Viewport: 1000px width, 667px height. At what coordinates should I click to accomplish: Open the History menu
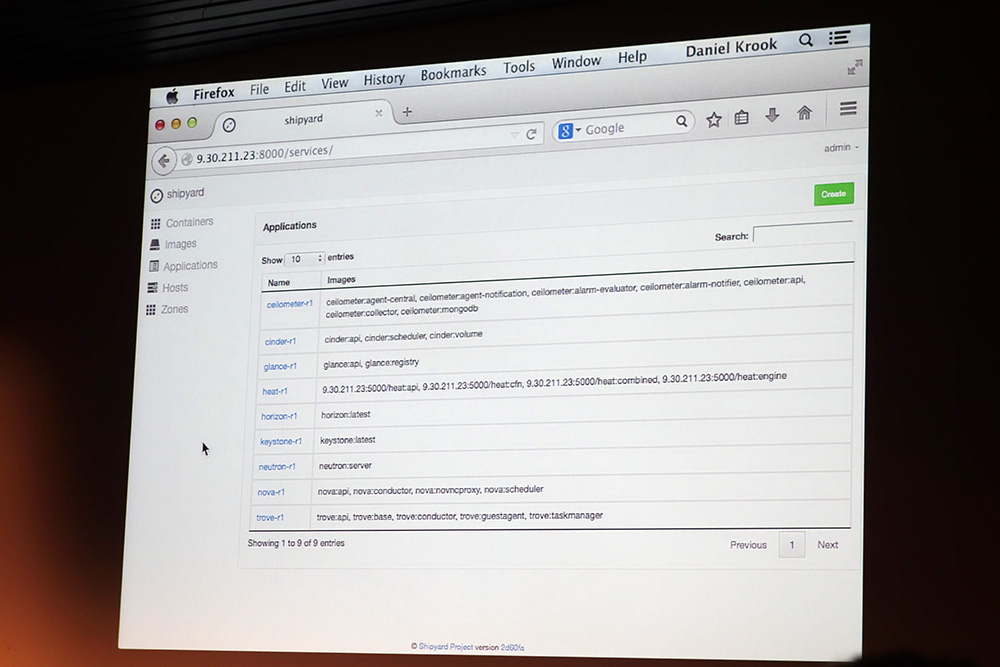pos(384,79)
